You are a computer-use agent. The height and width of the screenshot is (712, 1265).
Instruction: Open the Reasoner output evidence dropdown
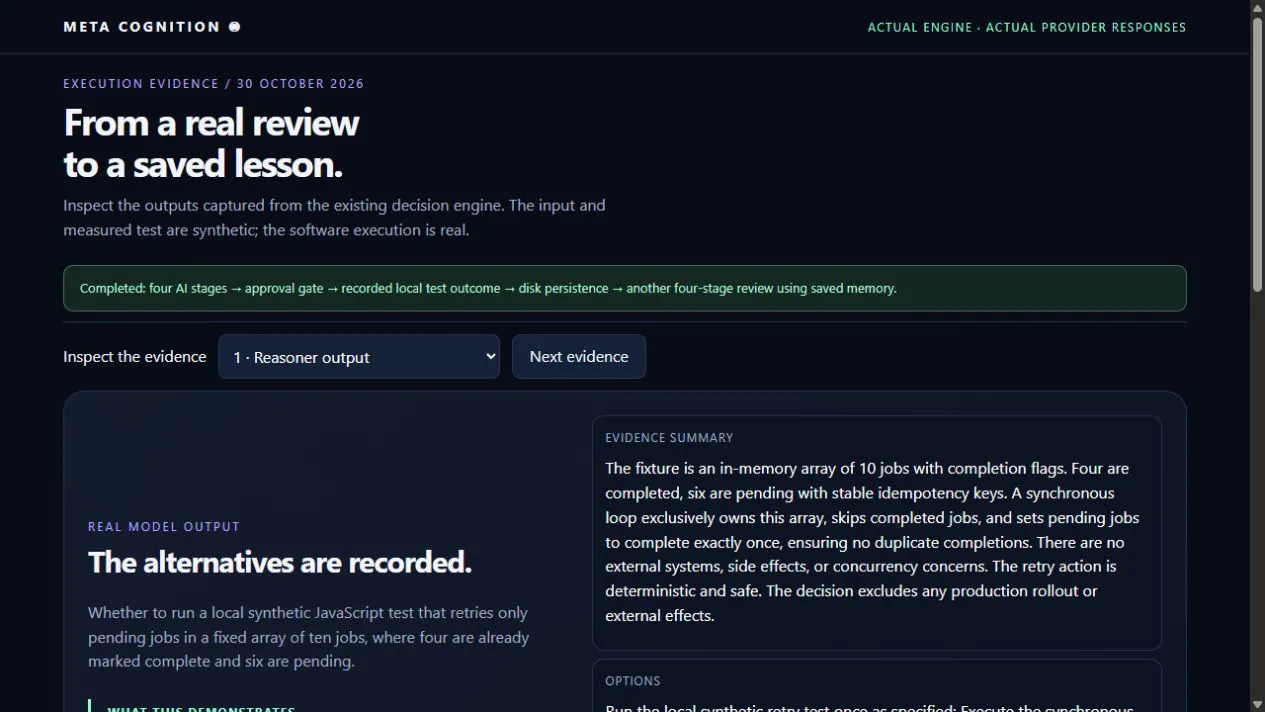(x=359, y=357)
